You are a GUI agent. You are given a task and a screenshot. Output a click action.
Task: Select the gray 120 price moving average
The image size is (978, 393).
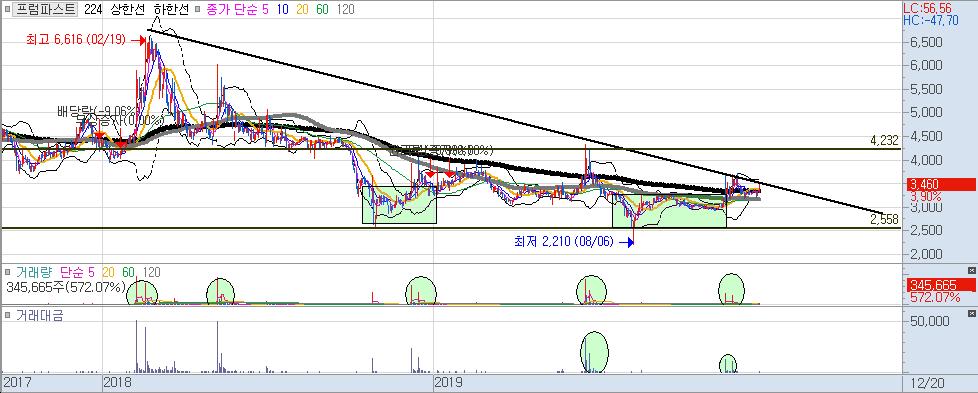pyautogui.click(x=345, y=9)
